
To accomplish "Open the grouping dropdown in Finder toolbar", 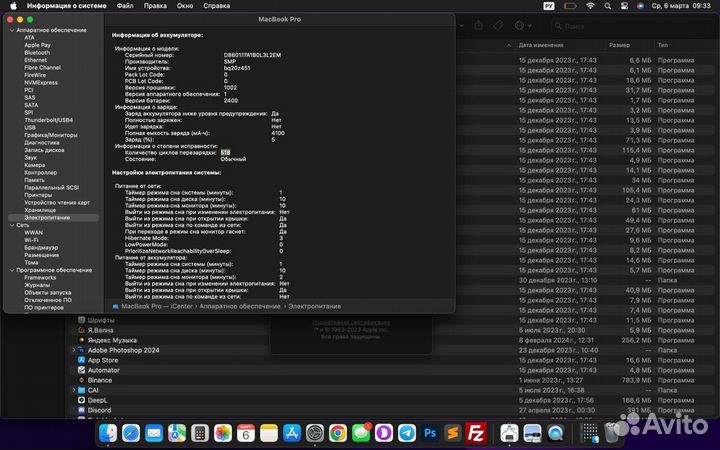I will tap(461, 26).
